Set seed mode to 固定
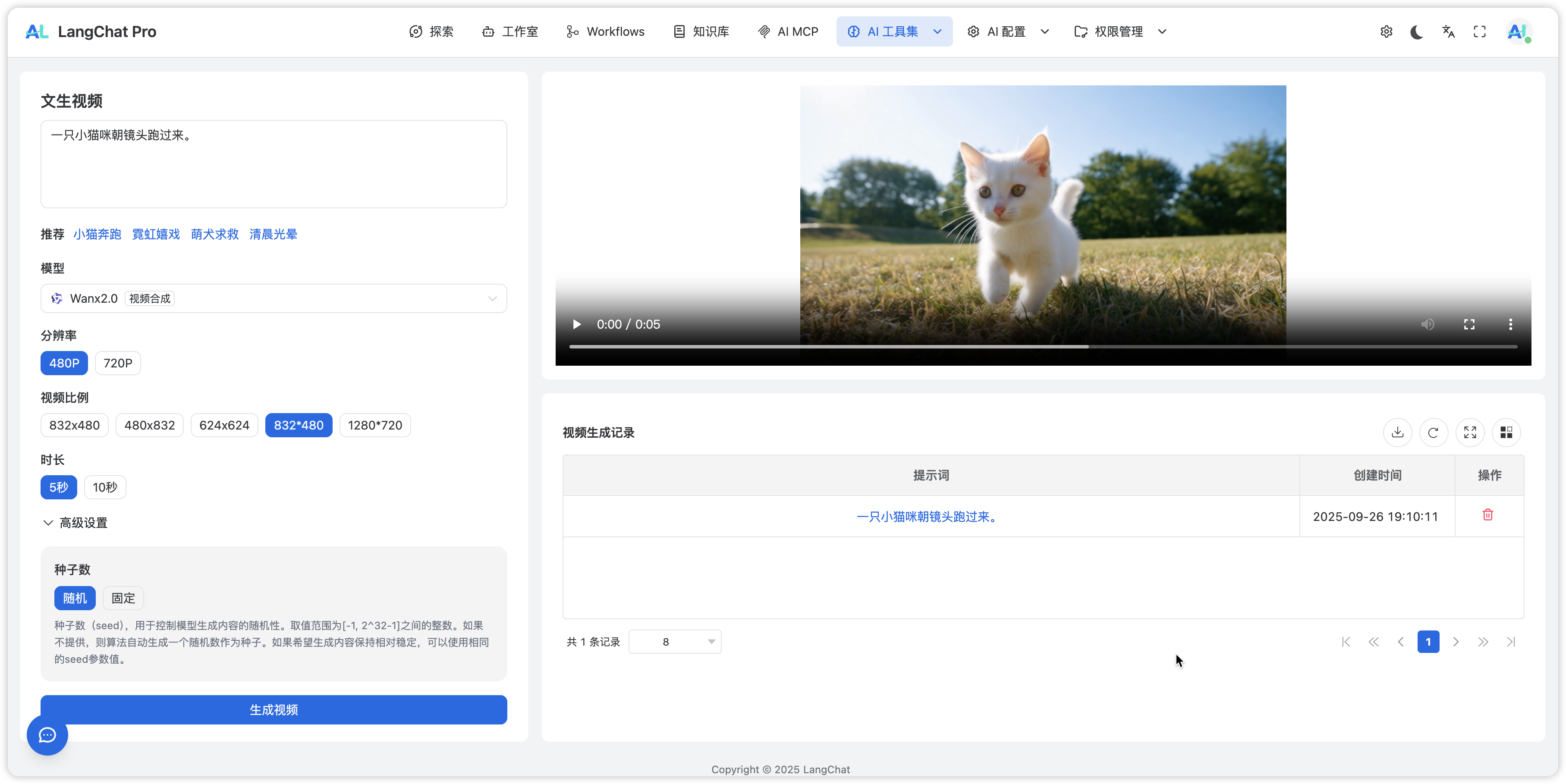The height and width of the screenshot is (784, 1566). click(123, 598)
